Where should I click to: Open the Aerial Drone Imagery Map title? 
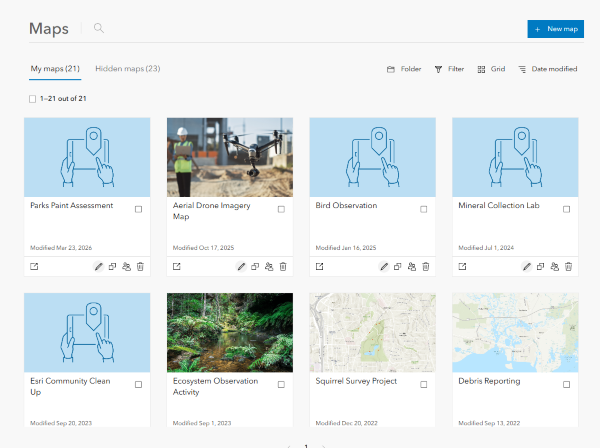coord(211,211)
